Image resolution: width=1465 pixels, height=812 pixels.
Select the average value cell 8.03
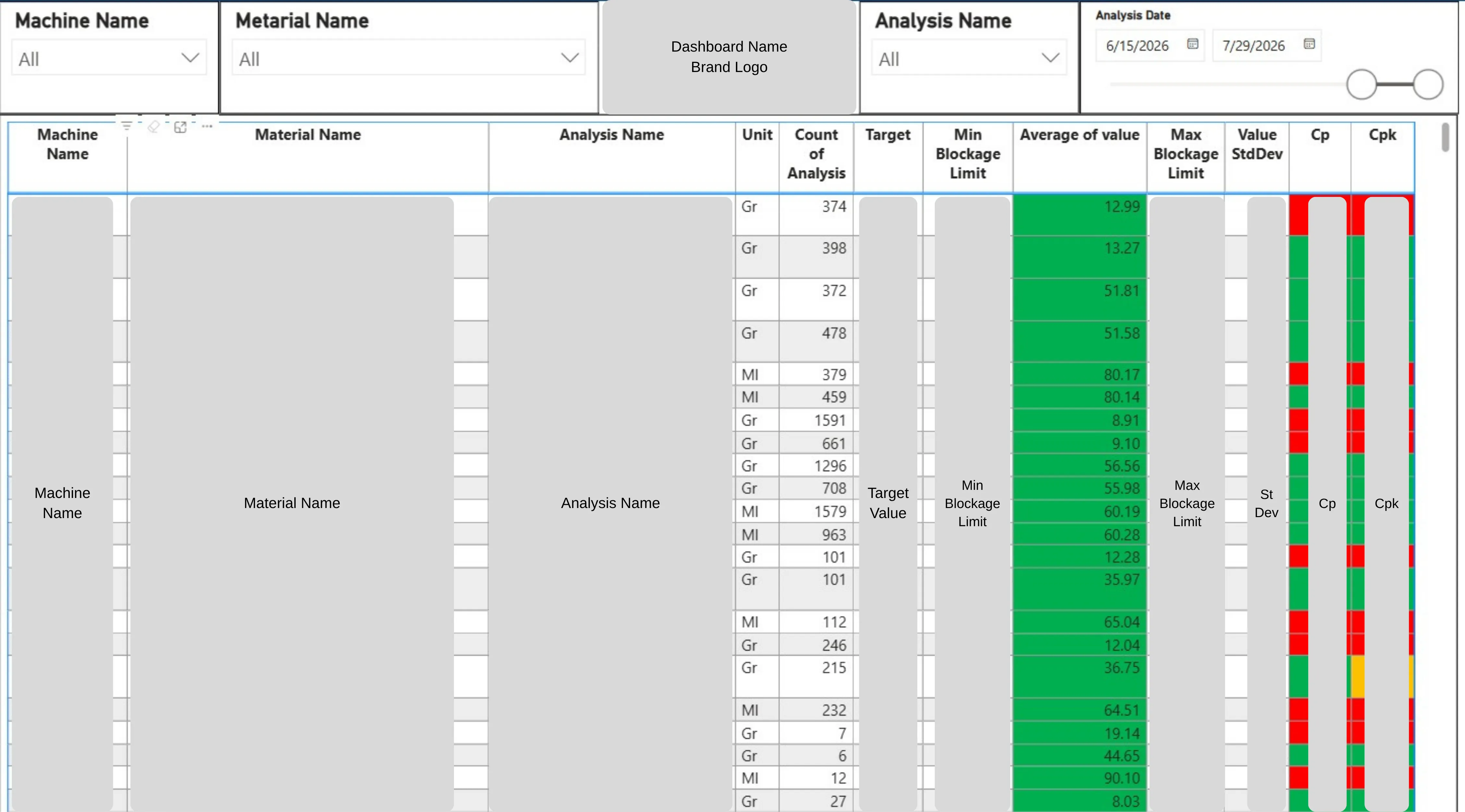coord(1080,801)
